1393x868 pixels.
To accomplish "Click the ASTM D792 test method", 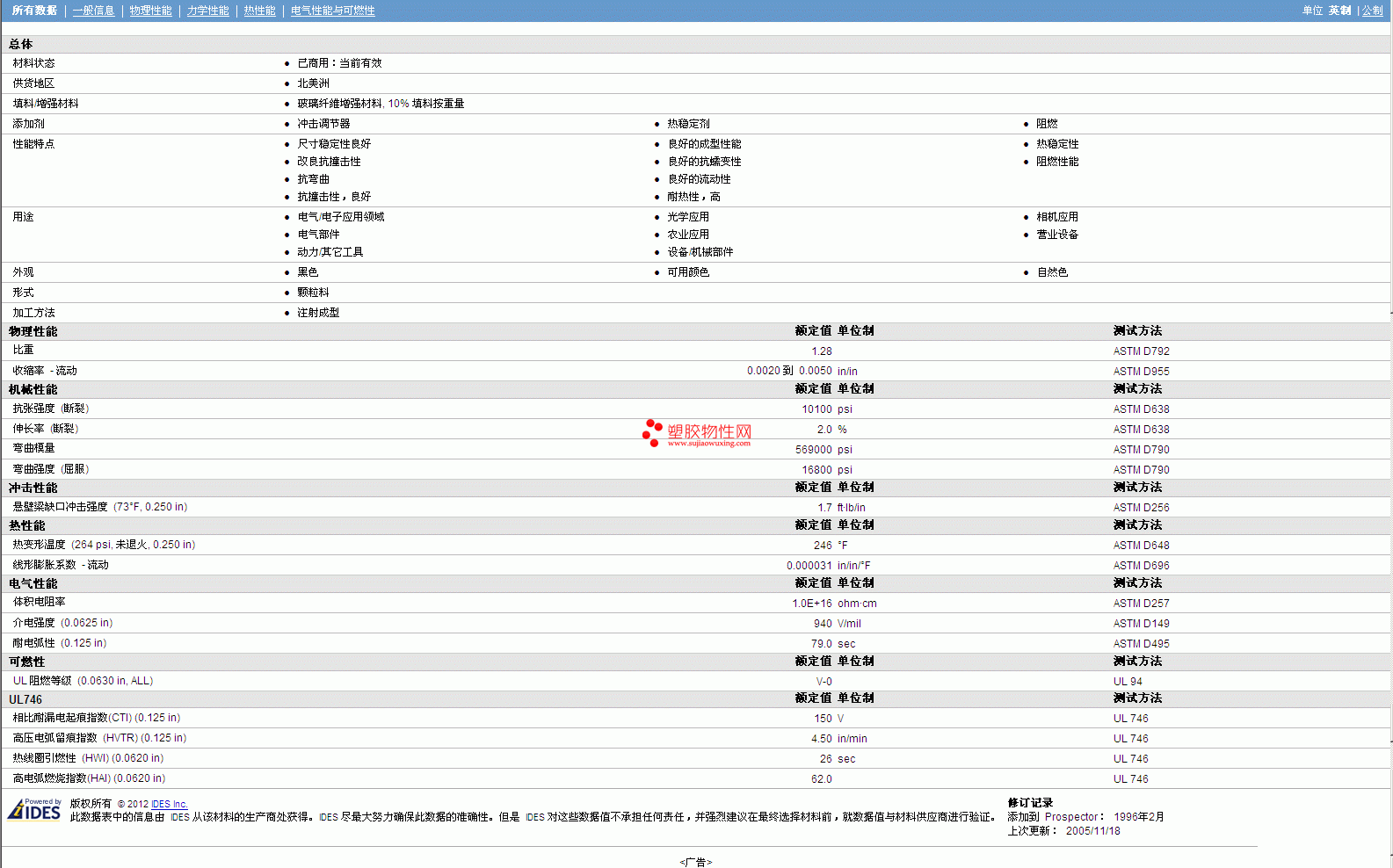I will tap(1141, 351).
